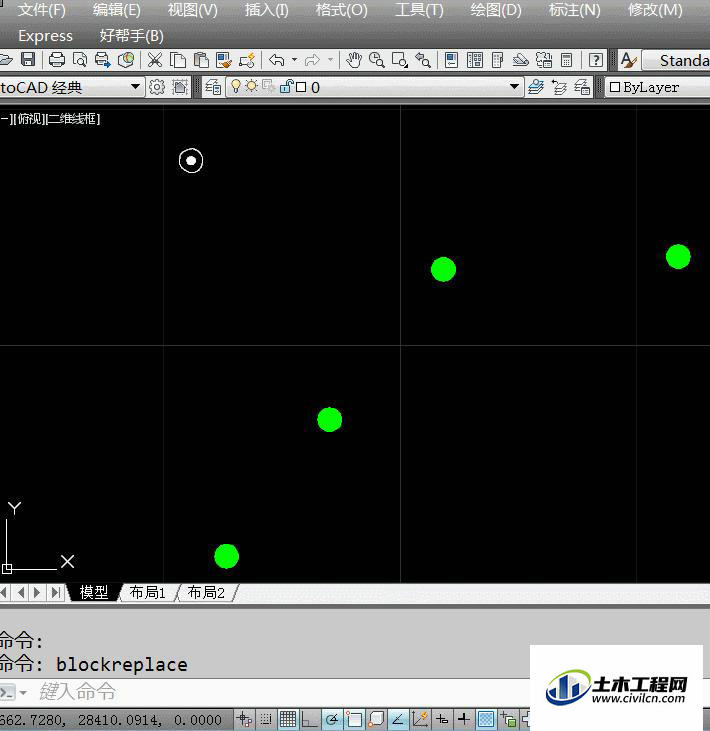Expand the Redo history dropdown arrow

click(x=330, y=60)
